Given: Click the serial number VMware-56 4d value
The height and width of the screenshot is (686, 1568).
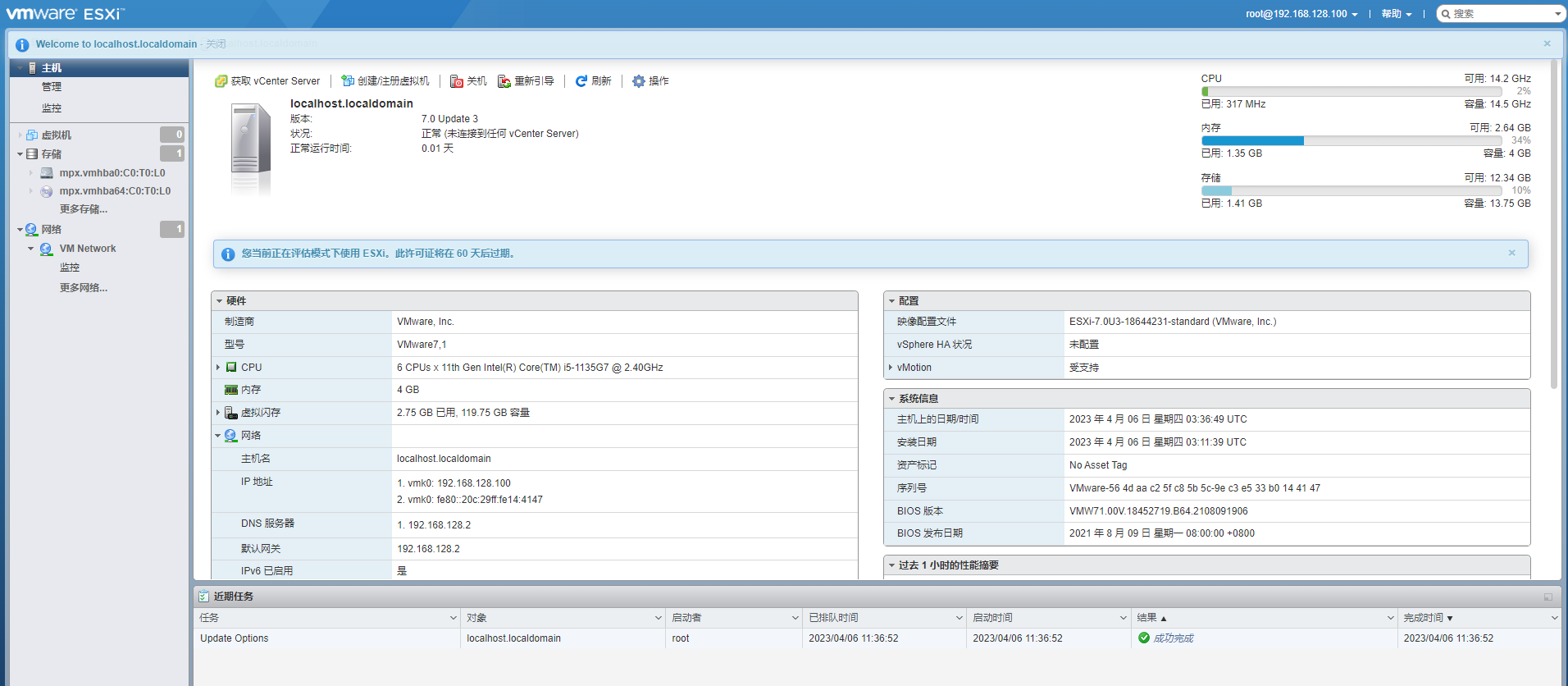Looking at the screenshot, I should pos(1195,488).
